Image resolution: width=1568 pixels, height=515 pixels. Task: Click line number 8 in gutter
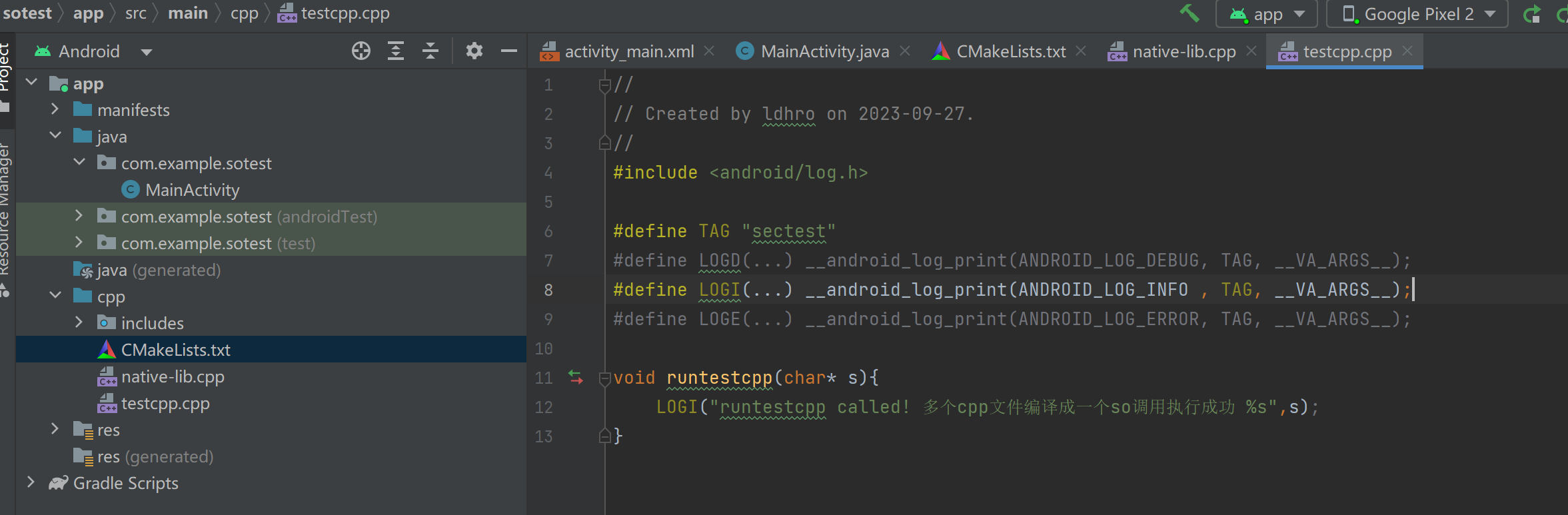pyautogui.click(x=548, y=290)
